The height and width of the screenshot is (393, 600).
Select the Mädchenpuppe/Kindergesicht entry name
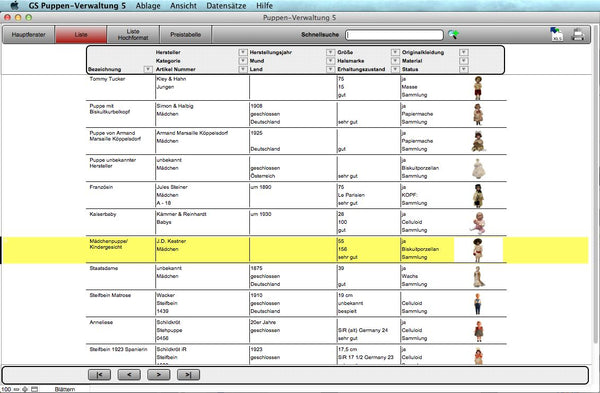(x=109, y=244)
